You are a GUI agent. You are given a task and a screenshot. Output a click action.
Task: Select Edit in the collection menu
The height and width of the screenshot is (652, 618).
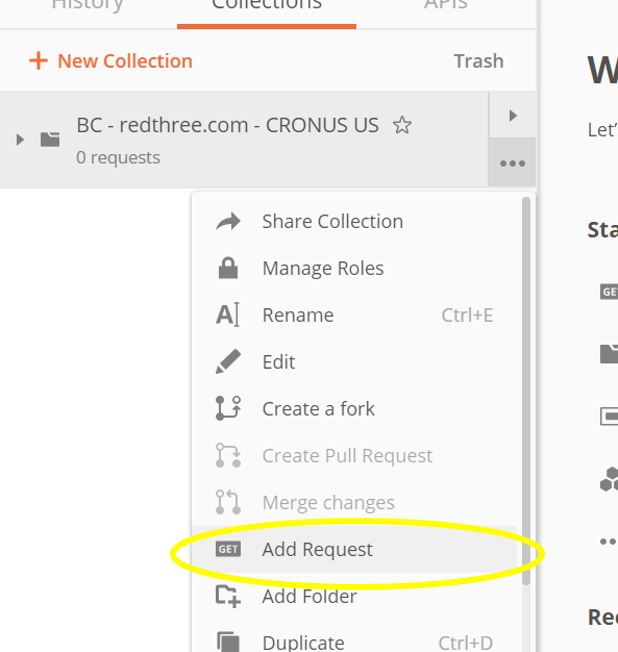(354, 361)
